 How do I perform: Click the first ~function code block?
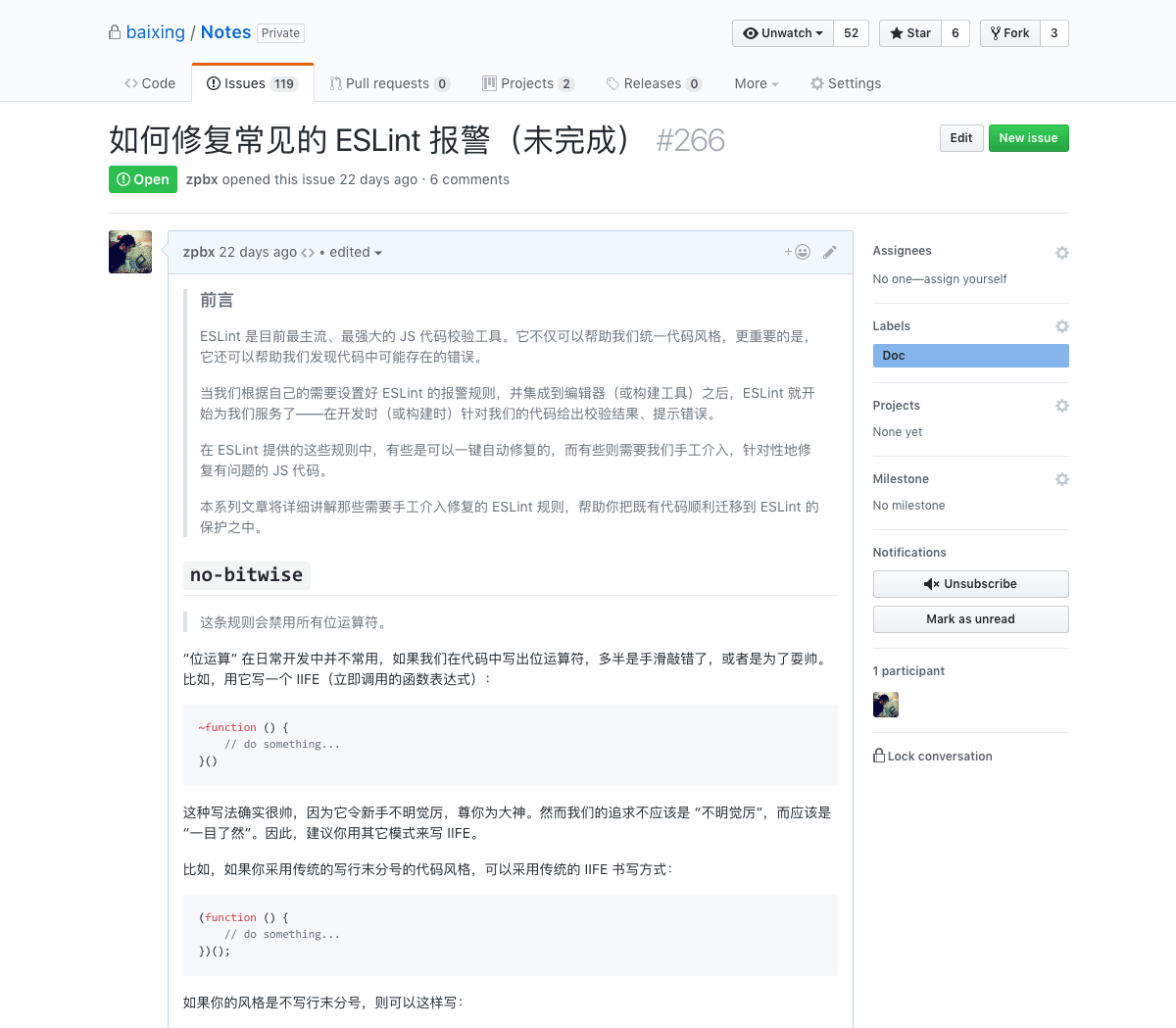coord(511,745)
